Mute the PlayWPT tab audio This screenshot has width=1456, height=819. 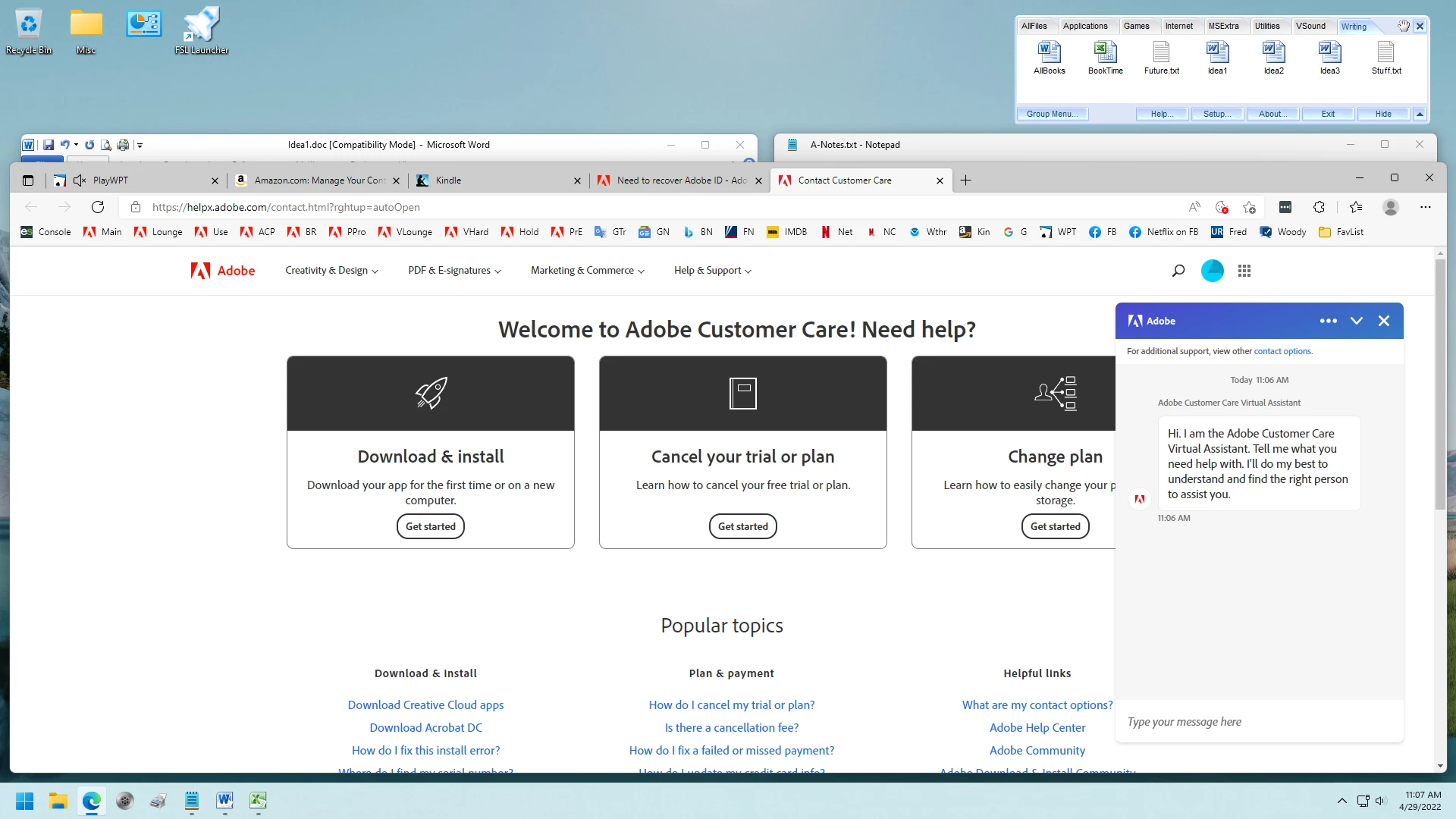pos(79,180)
